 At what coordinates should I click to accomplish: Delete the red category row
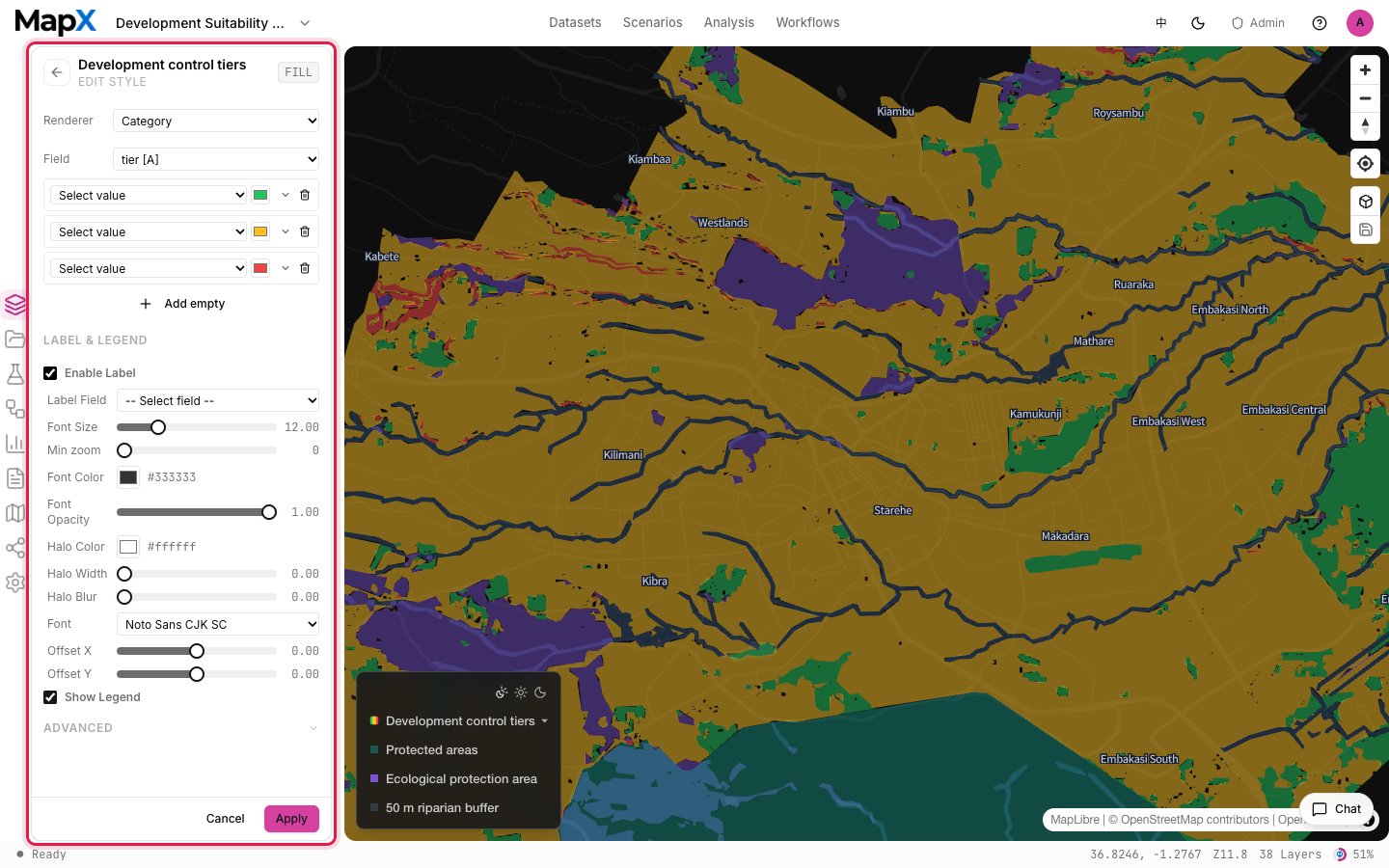tap(305, 268)
